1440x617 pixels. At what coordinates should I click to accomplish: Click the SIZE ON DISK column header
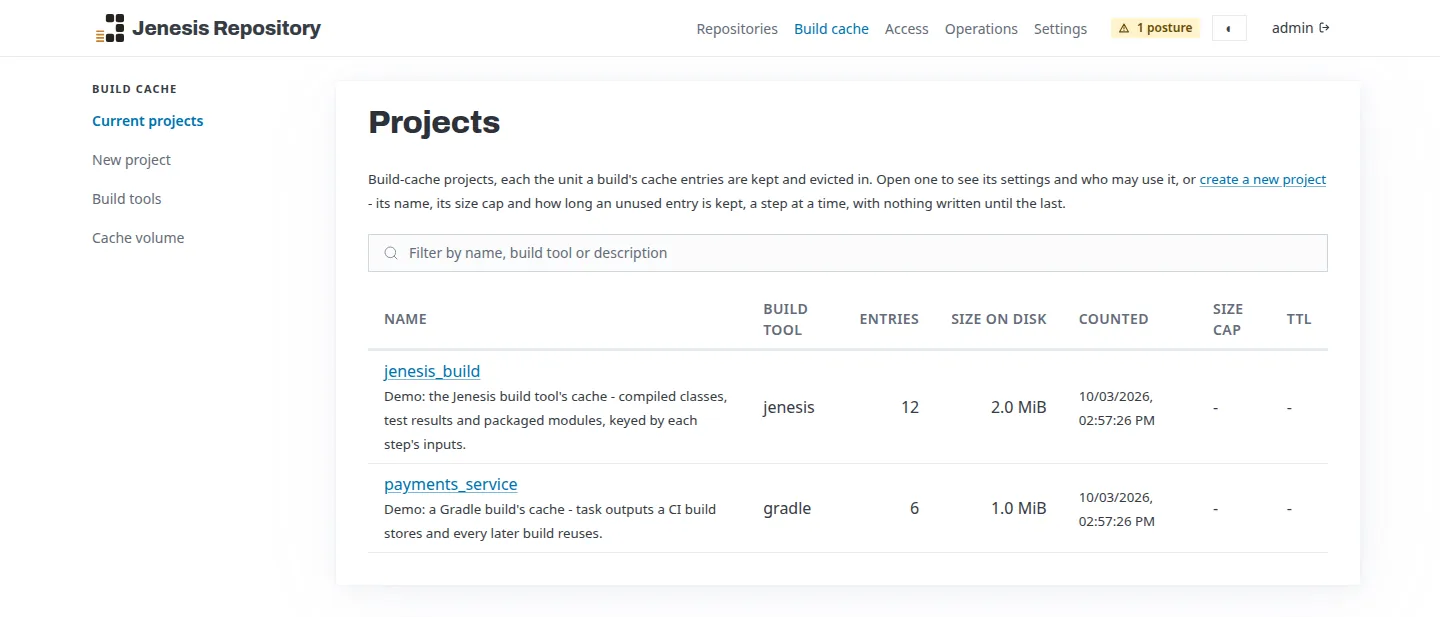coord(999,319)
